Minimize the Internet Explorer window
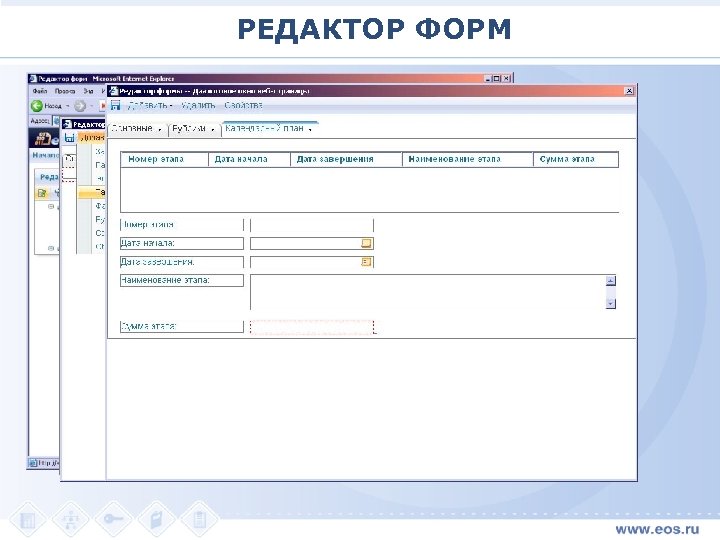This screenshot has width=720, height=540. pos(488,79)
